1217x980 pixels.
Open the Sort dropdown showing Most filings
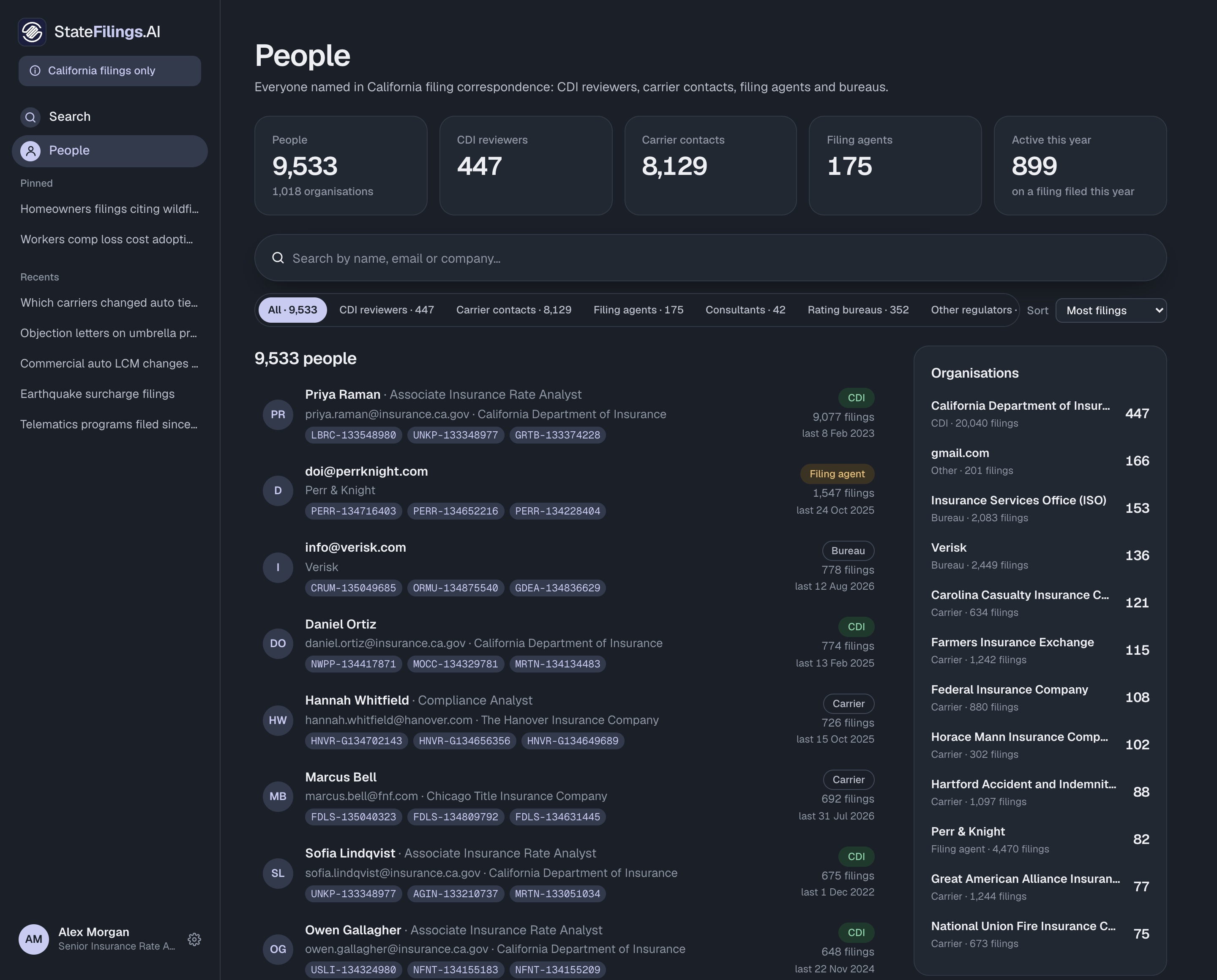tap(1111, 310)
